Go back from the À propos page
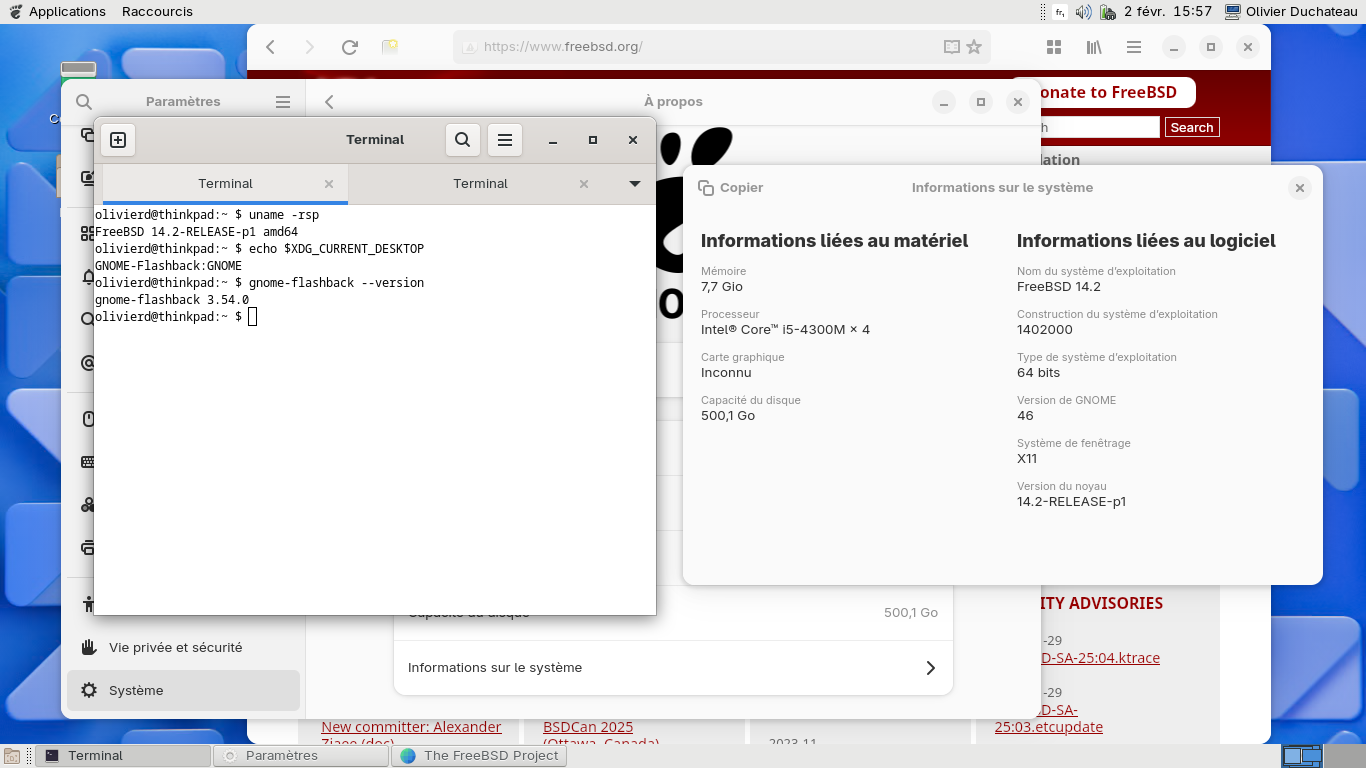 point(329,102)
